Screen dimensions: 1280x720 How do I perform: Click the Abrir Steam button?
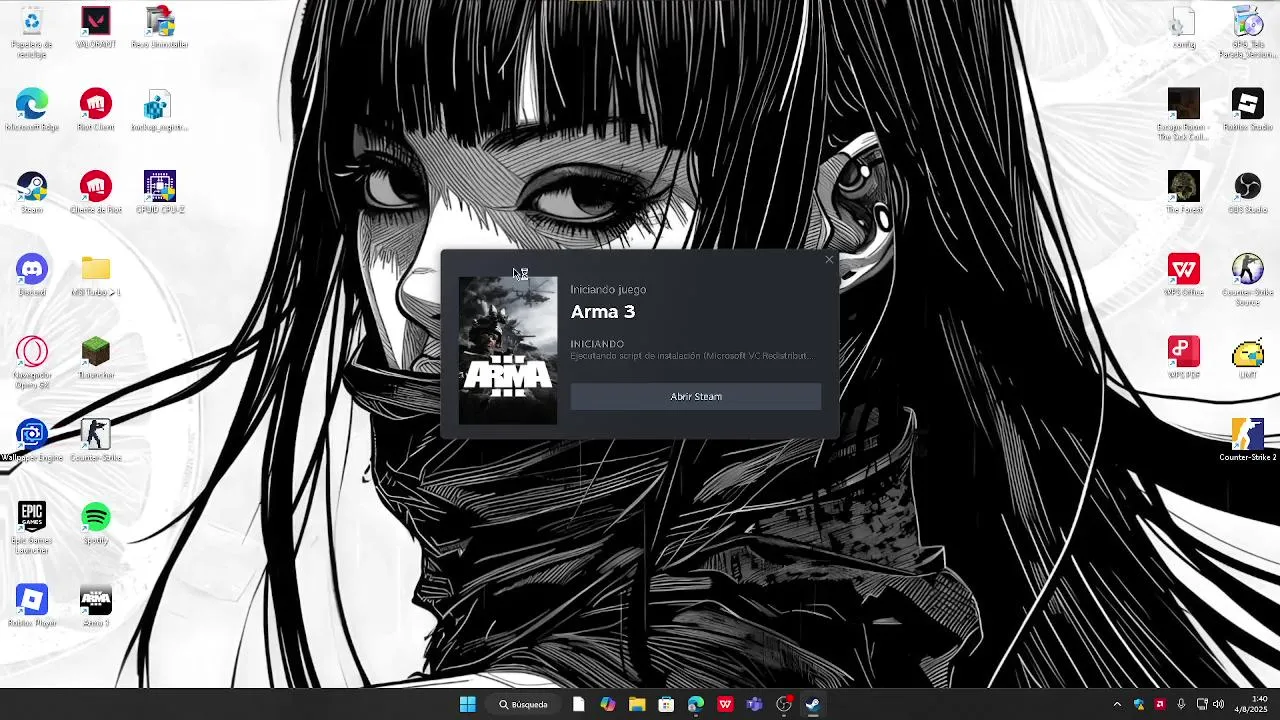695,397
